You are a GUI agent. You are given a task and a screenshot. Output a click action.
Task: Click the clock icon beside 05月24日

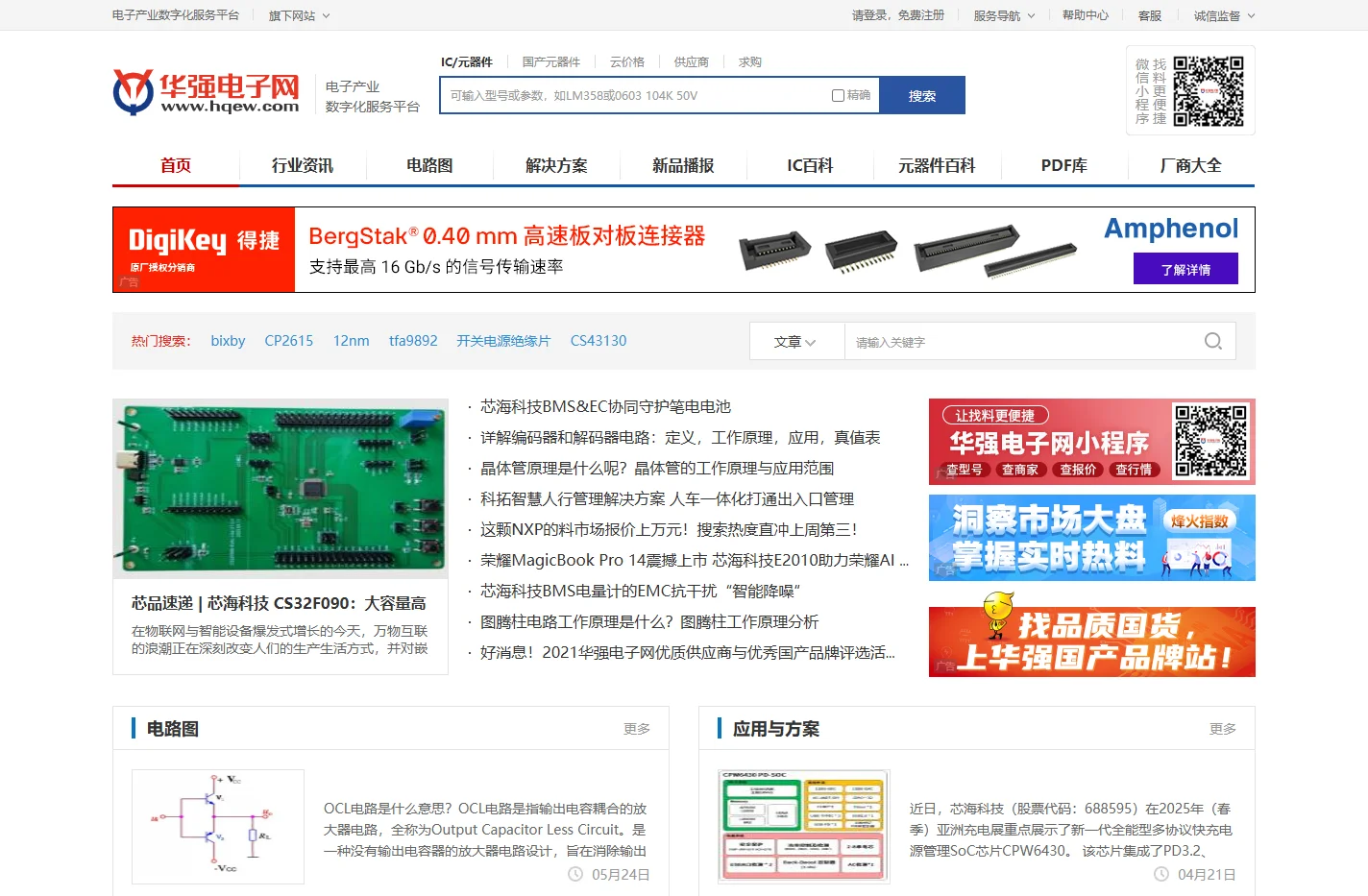(575, 874)
